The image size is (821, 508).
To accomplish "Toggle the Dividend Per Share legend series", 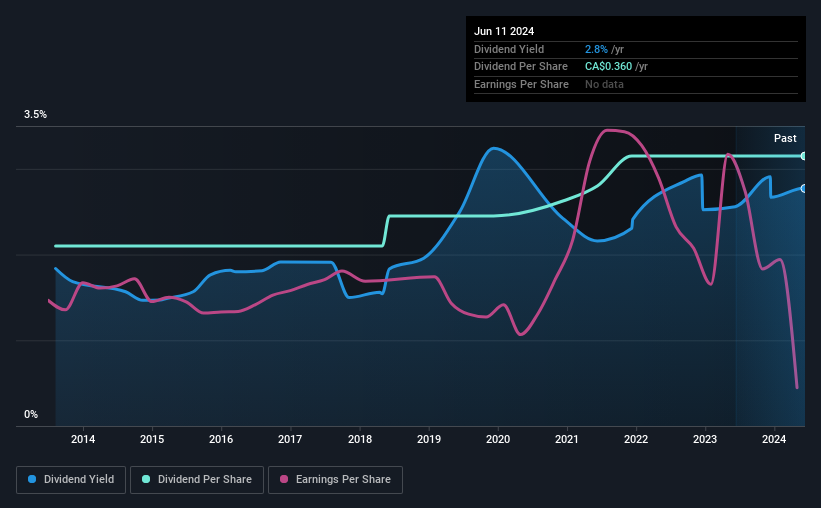I will [x=197, y=480].
